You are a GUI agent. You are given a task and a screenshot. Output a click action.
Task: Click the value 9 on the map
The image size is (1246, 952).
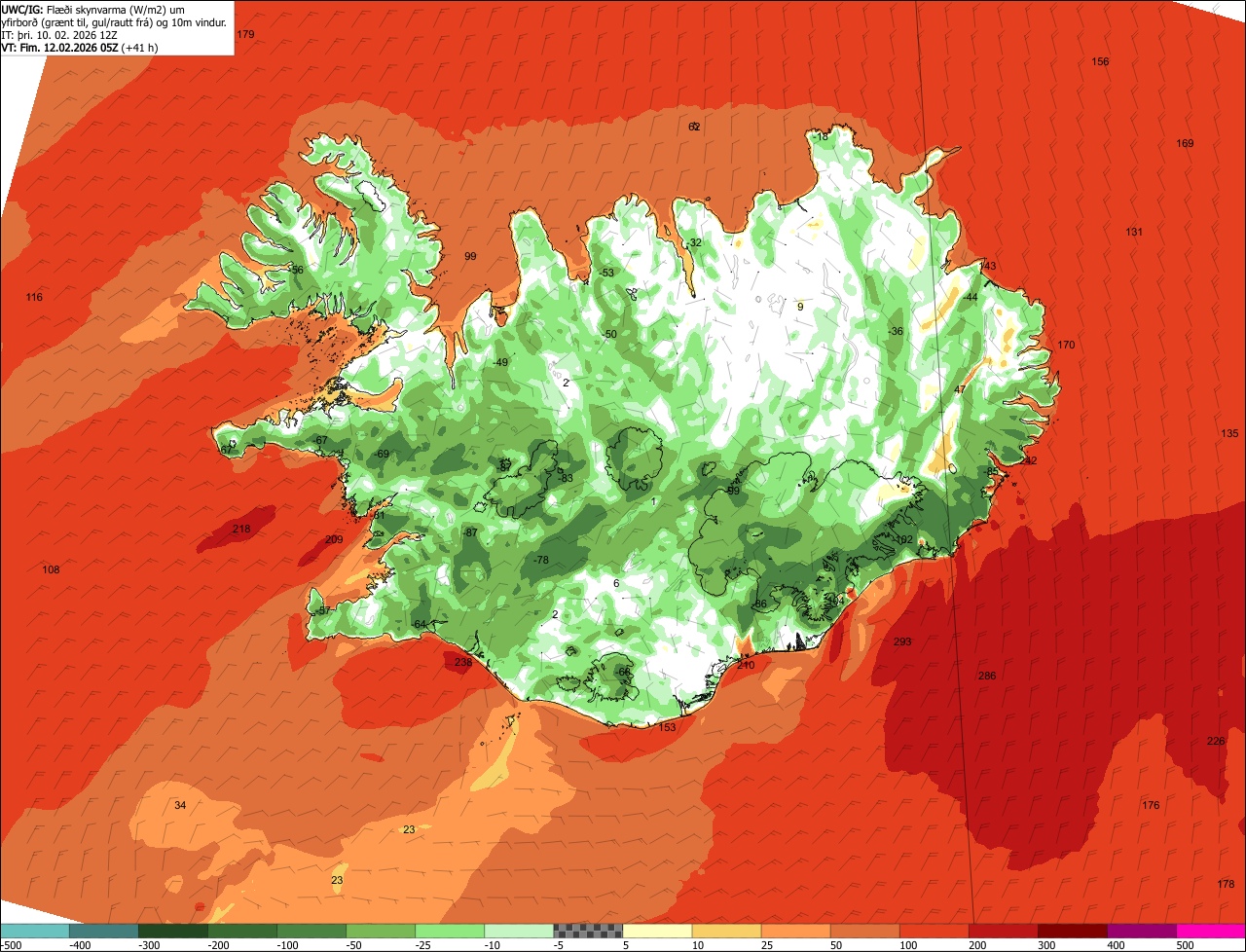[800, 307]
